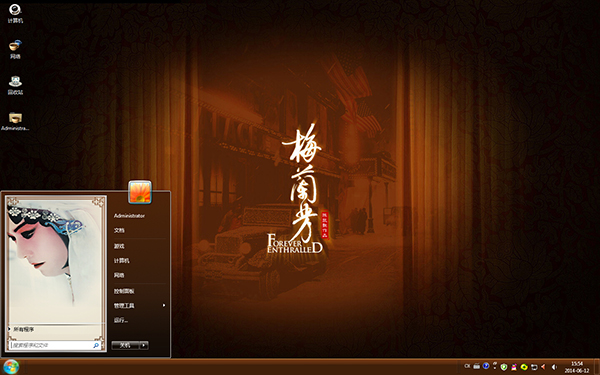Select 运行... in the Start menu

pyautogui.click(x=121, y=320)
